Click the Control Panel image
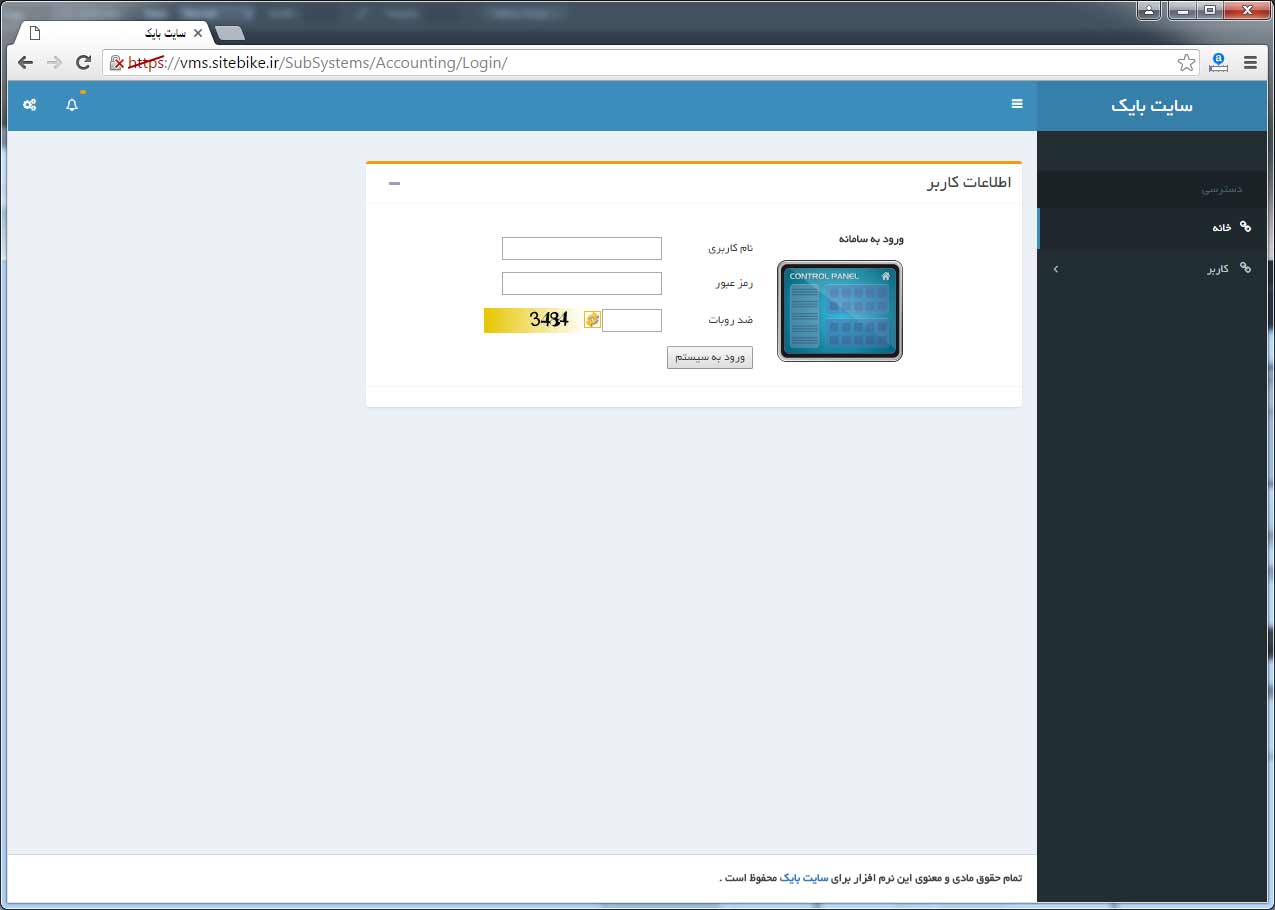 click(x=840, y=311)
